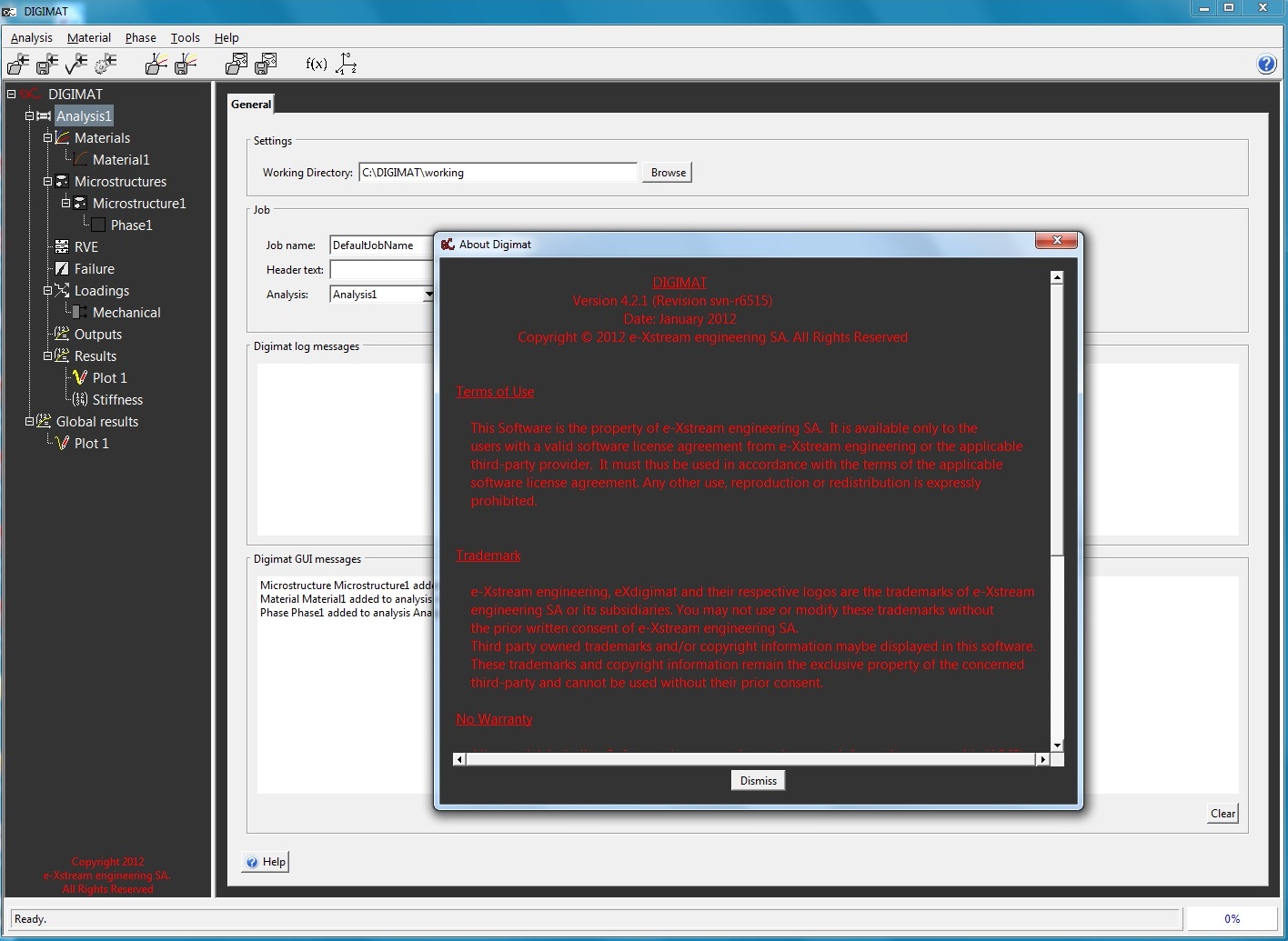
Task: Collapse the Global results expander
Action: [29, 421]
